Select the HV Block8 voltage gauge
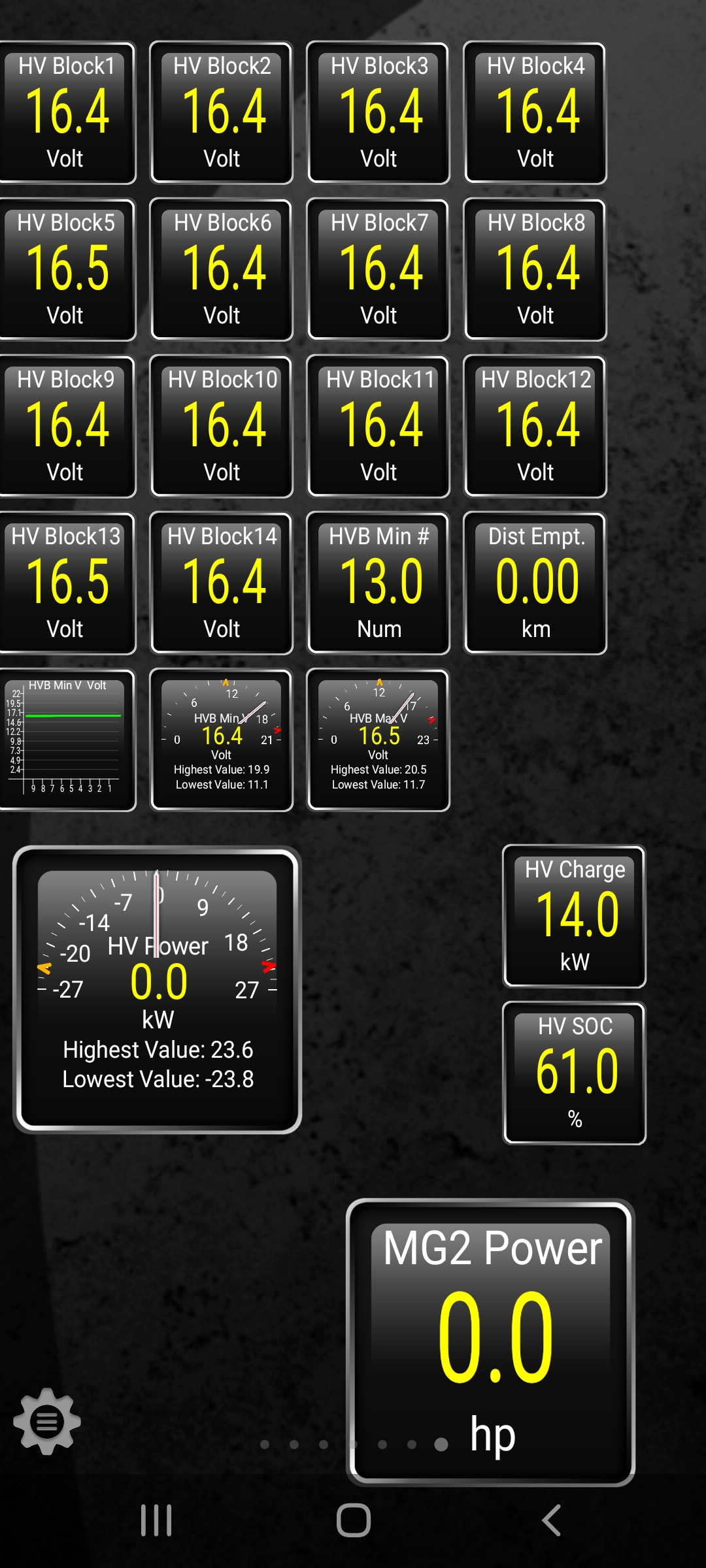This screenshot has height=1568, width=706. pyautogui.click(x=535, y=270)
